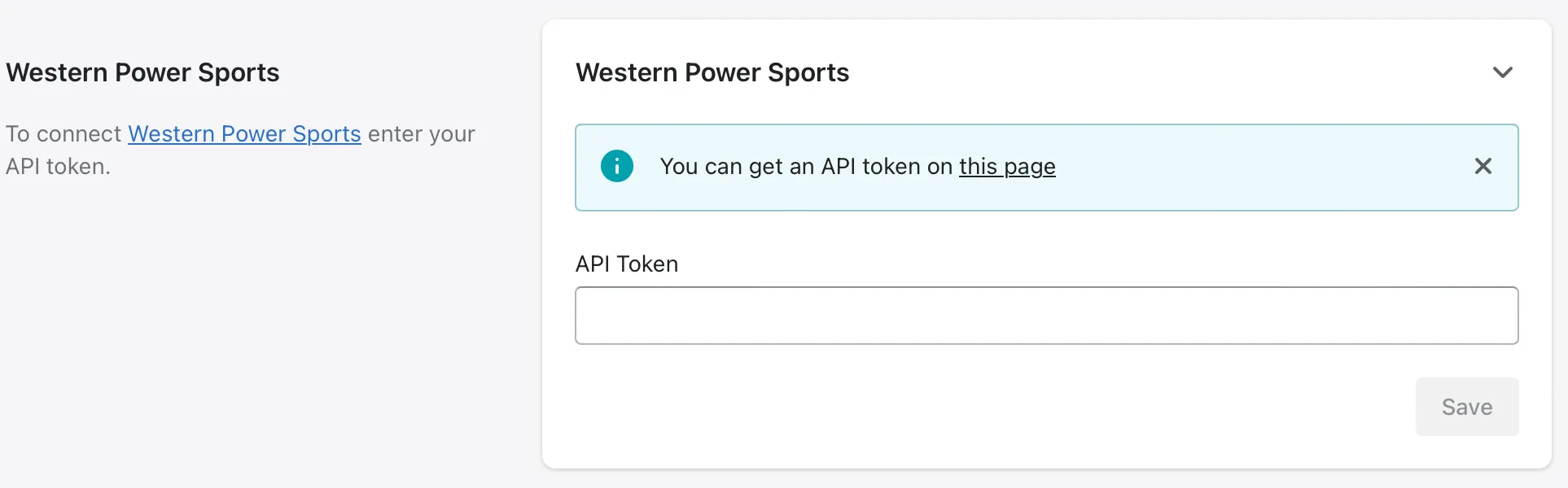Screen dimensions: 1568x488
Task: Click gray background below the left description
Action: [x=244, y=325]
